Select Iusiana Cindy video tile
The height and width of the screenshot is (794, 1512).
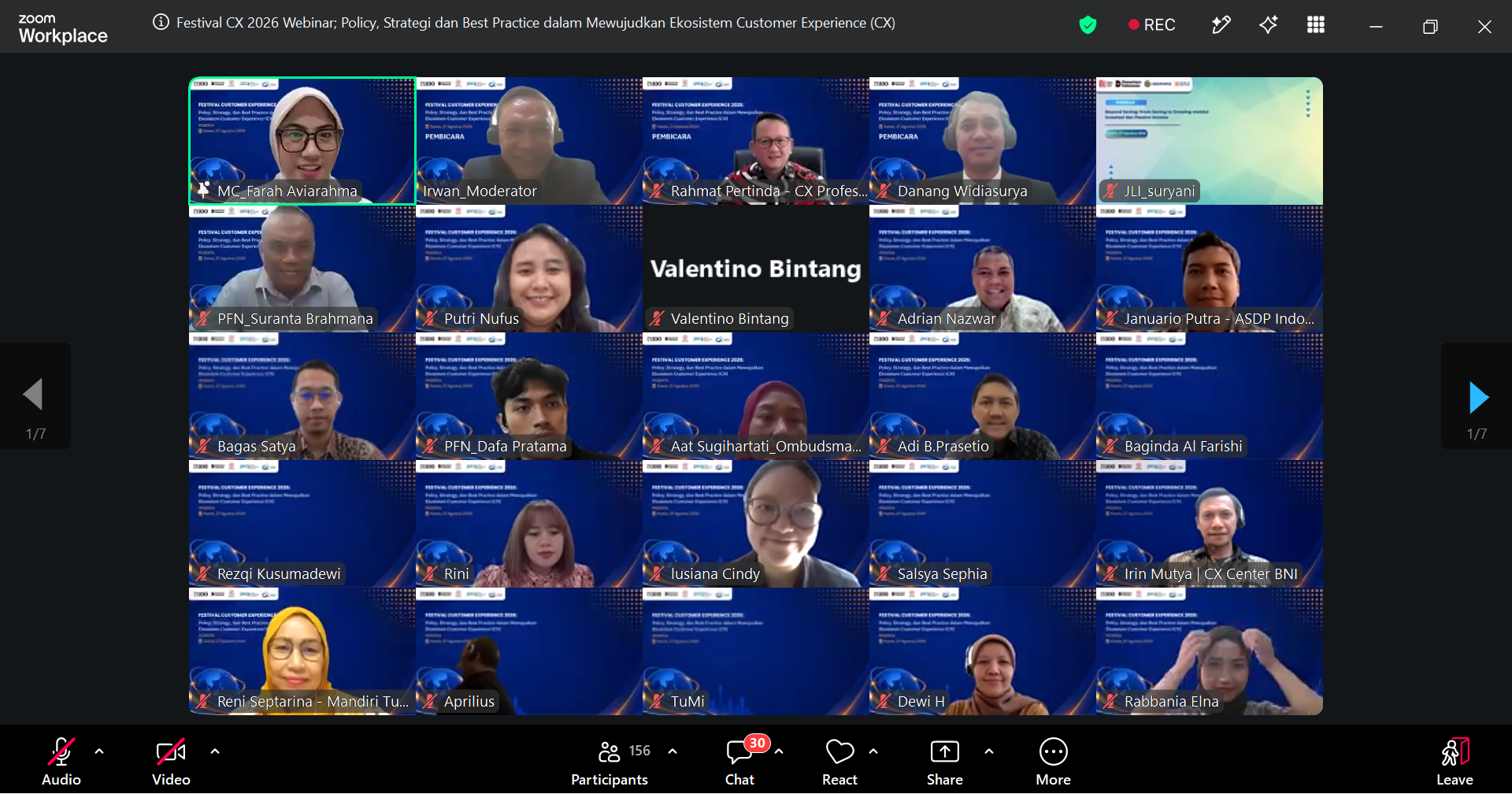[x=756, y=524]
